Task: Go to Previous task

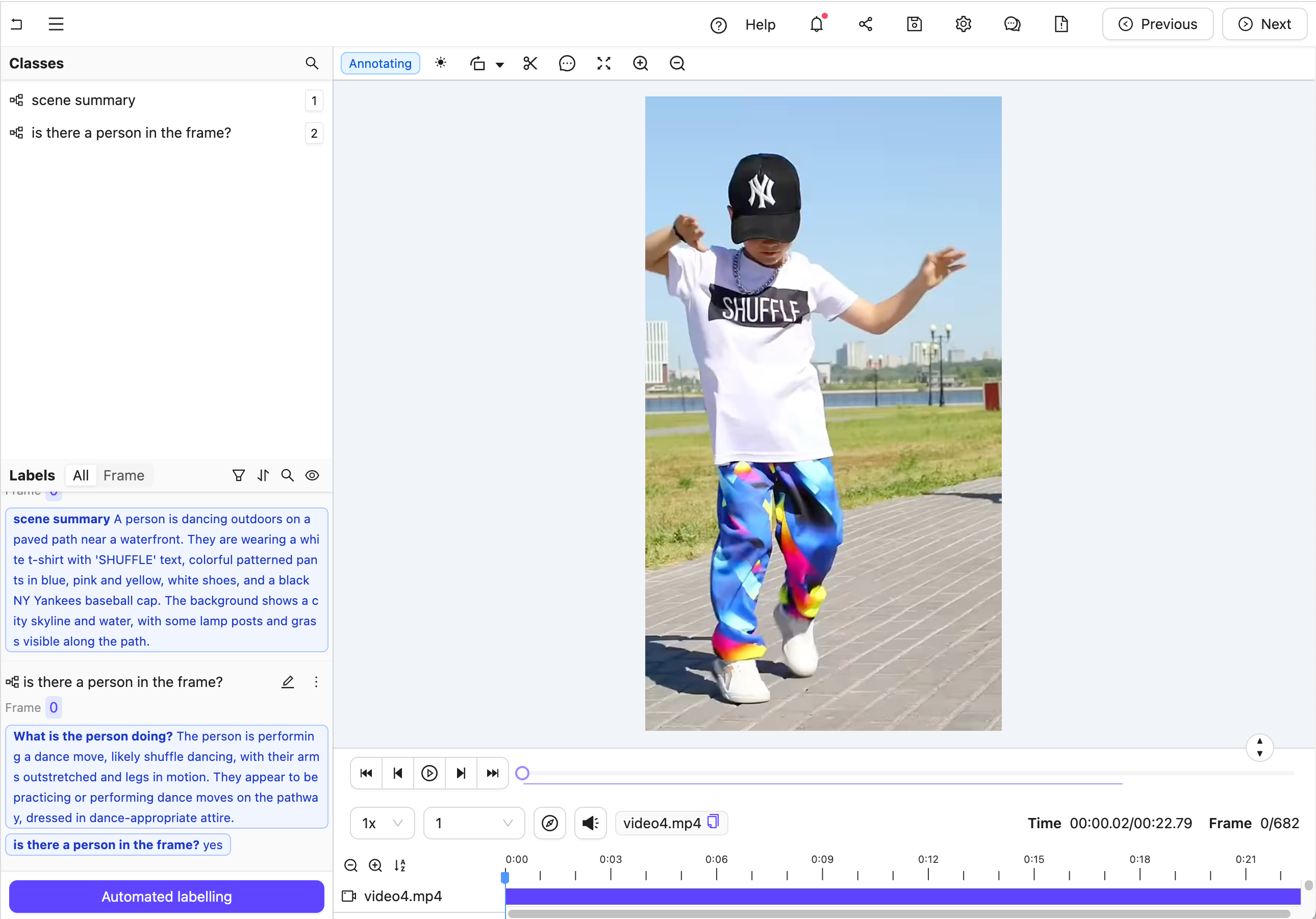Action: click(x=1157, y=24)
